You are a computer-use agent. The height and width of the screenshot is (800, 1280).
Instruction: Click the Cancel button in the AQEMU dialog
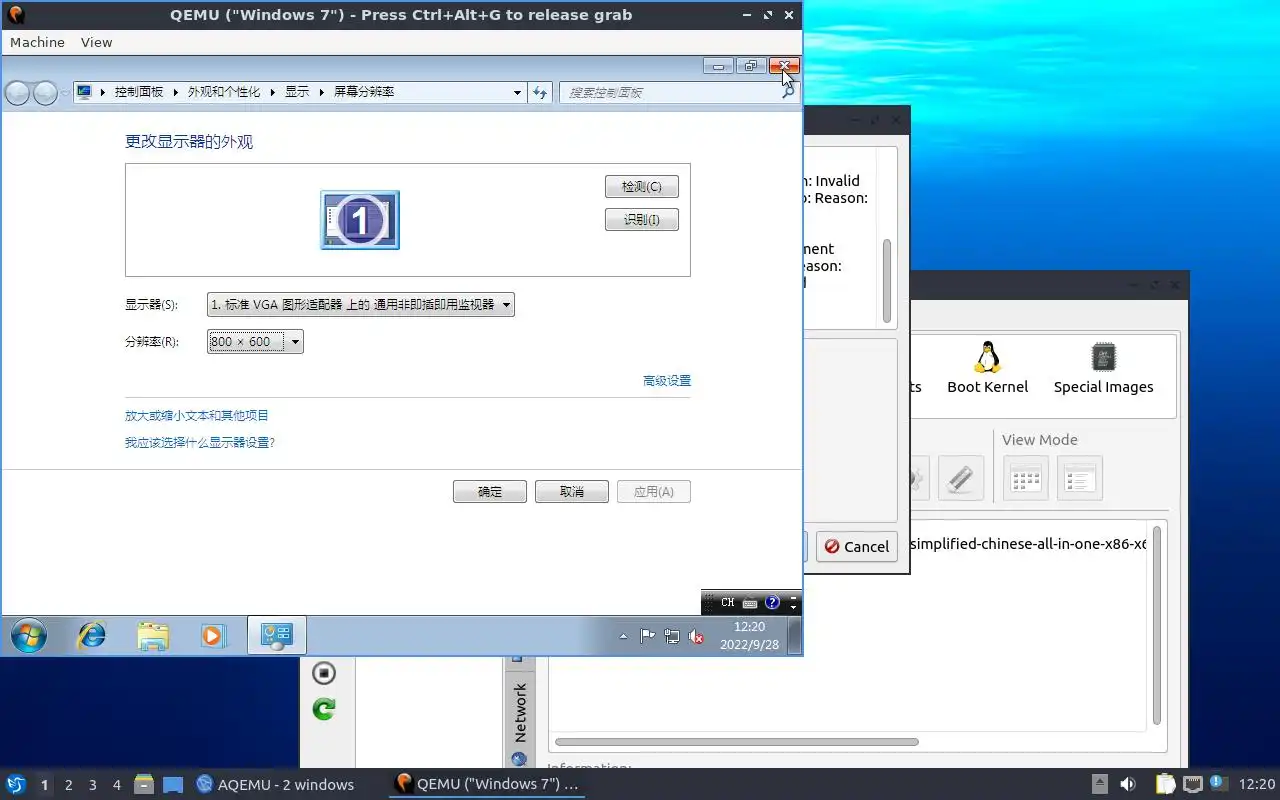[856, 546]
